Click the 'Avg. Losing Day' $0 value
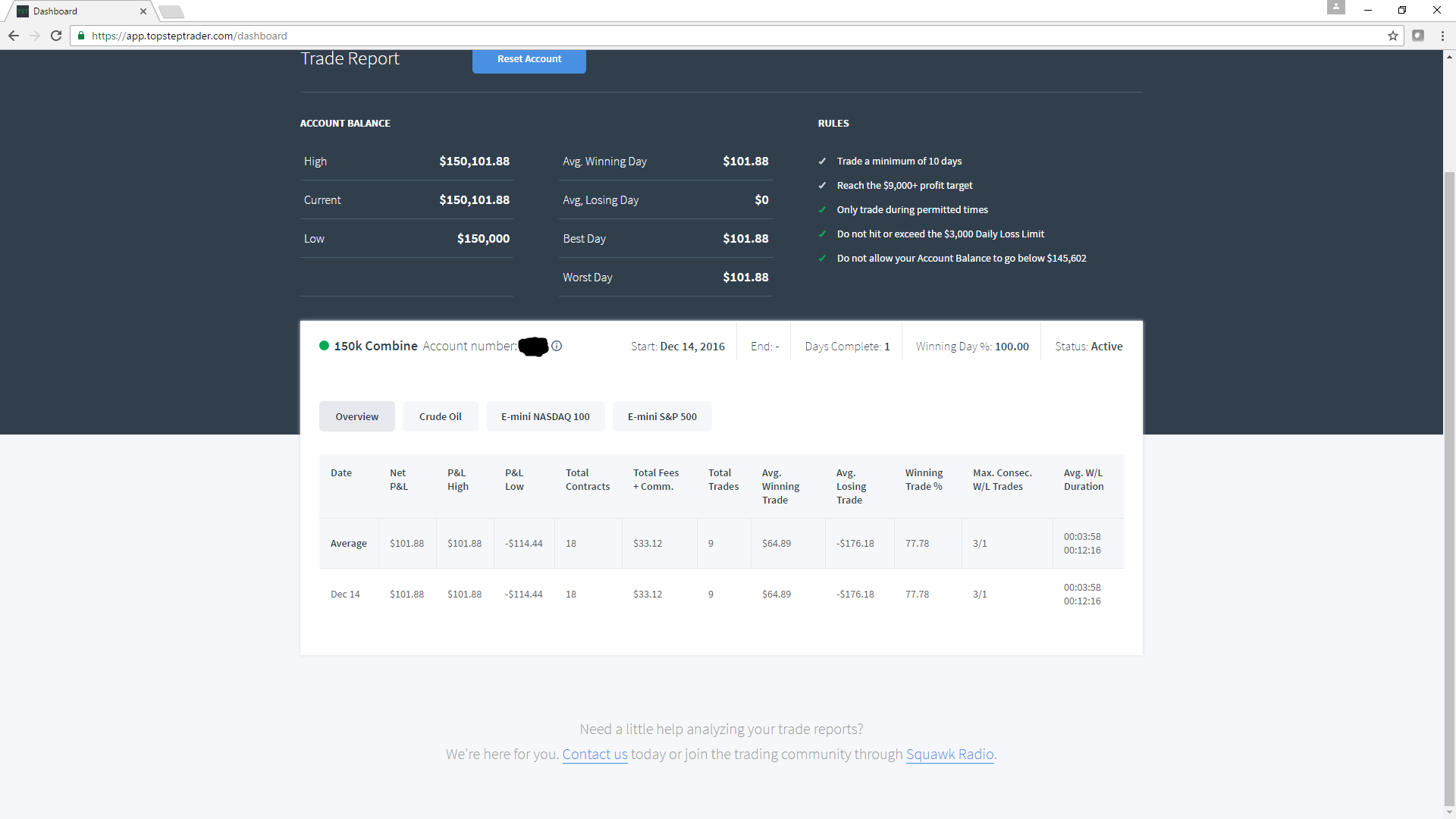 click(762, 200)
